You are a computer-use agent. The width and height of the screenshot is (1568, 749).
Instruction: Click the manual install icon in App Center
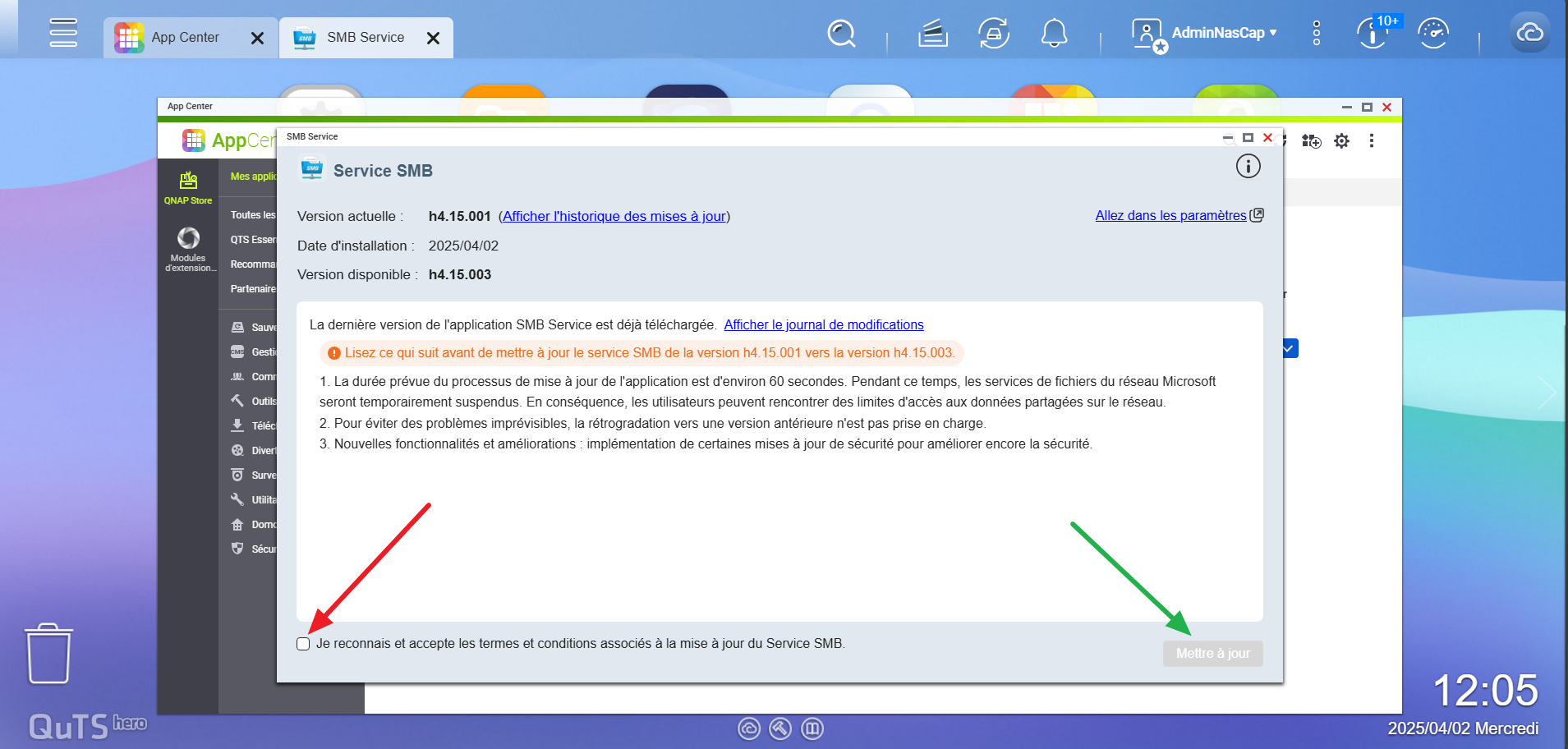(1312, 141)
